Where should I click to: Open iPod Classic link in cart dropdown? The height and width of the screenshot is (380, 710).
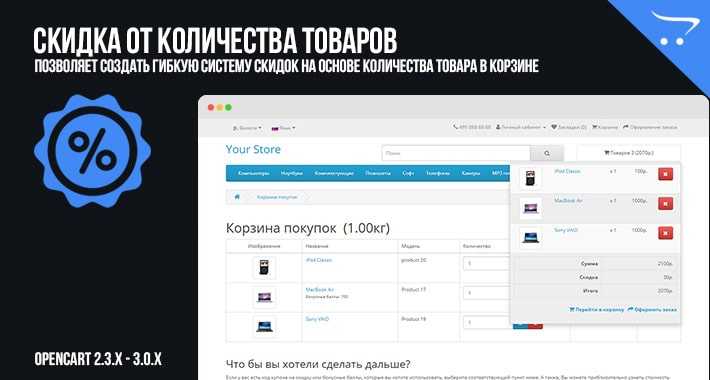(x=567, y=171)
